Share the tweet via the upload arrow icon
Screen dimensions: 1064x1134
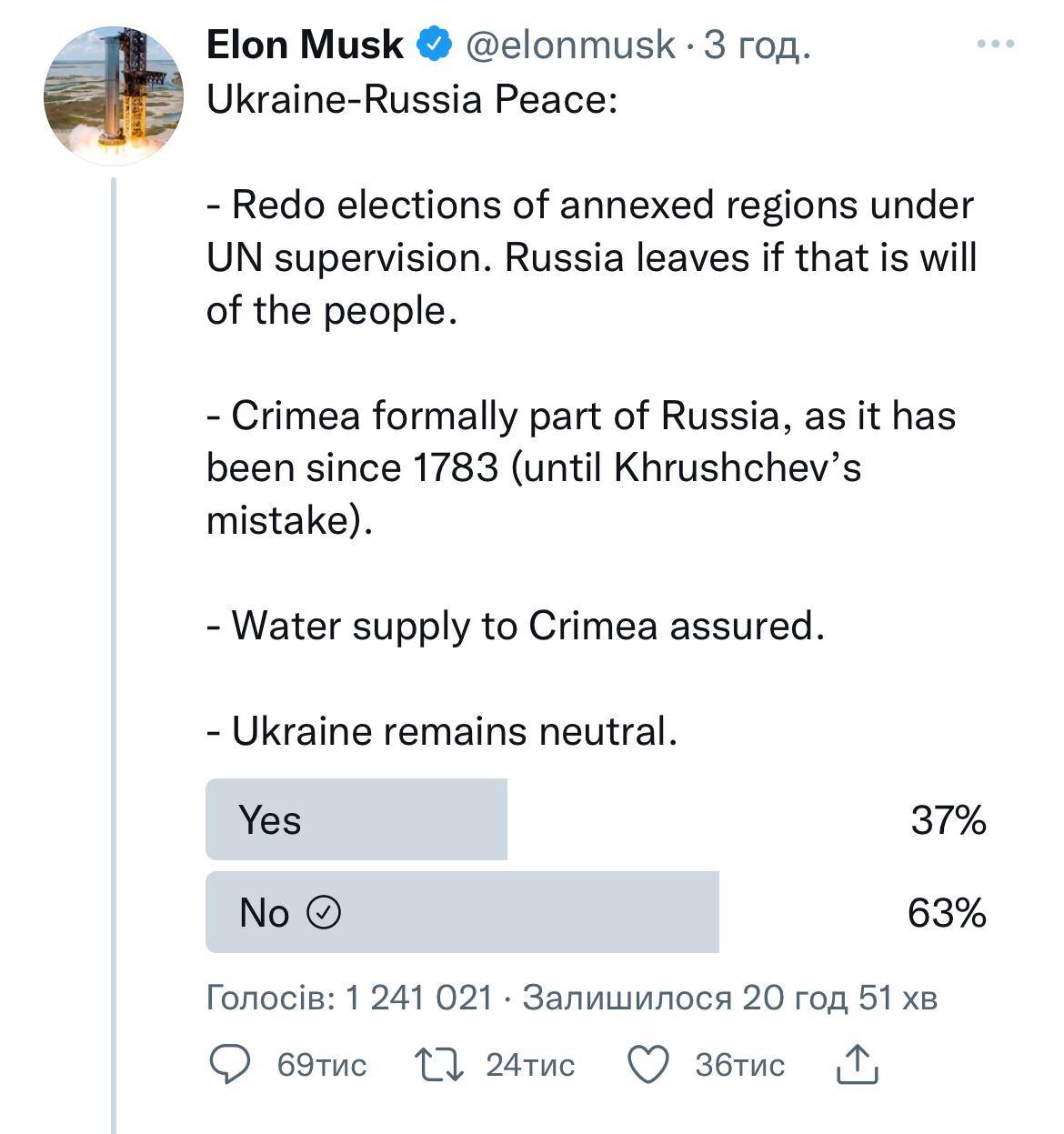[857, 1065]
